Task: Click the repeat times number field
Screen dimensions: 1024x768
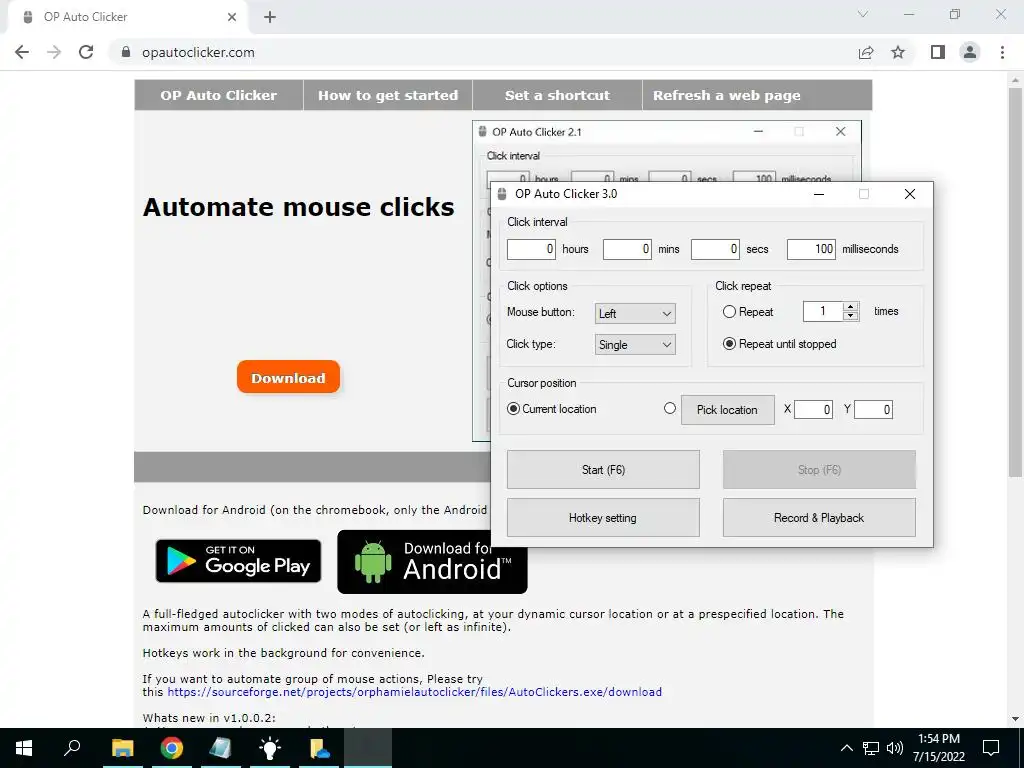Action: tap(823, 312)
